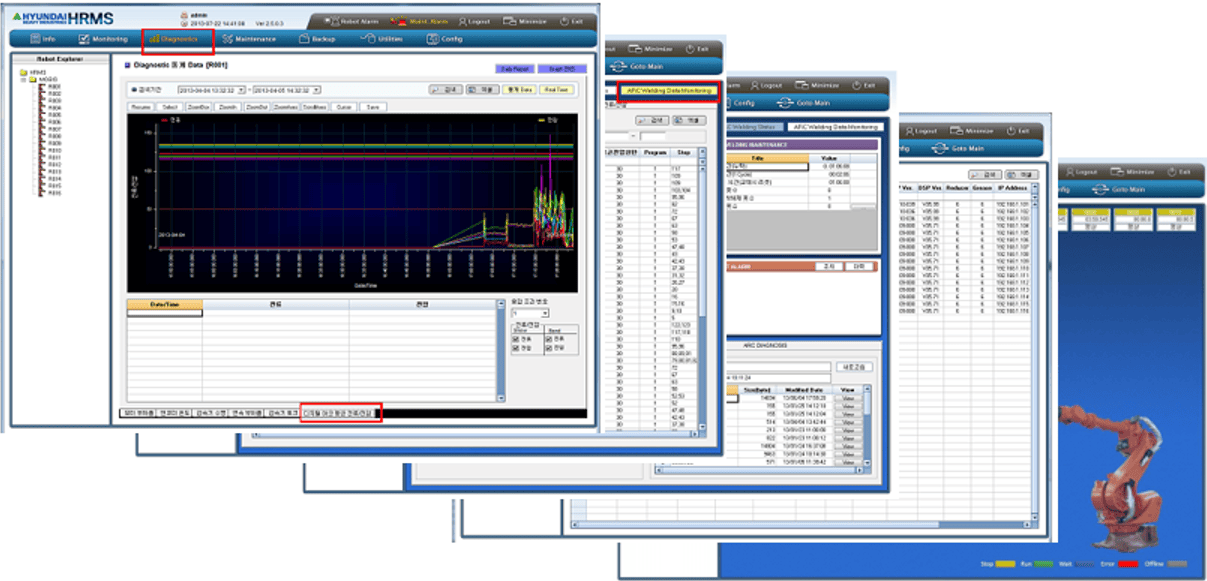Open the Config section in main window
The width and height of the screenshot is (1207, 581).
tap(445, 39)
